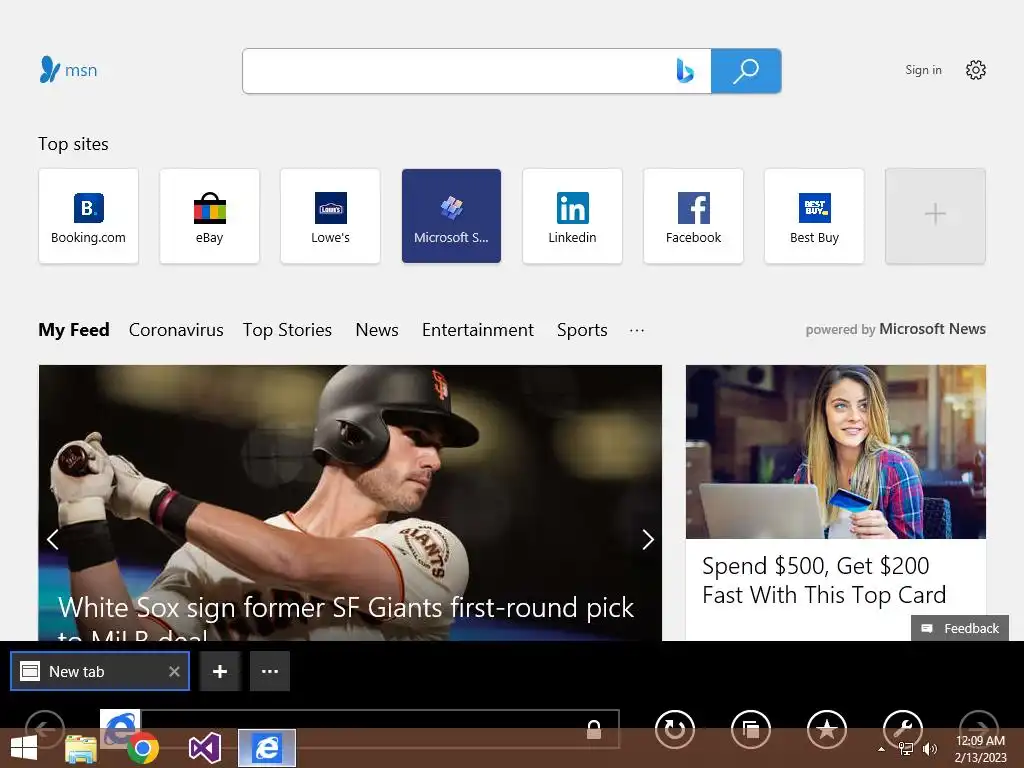Launch Google Chrome from taskbar
This screenshot has width=1024, height=768.
click(x=143, y=748)
